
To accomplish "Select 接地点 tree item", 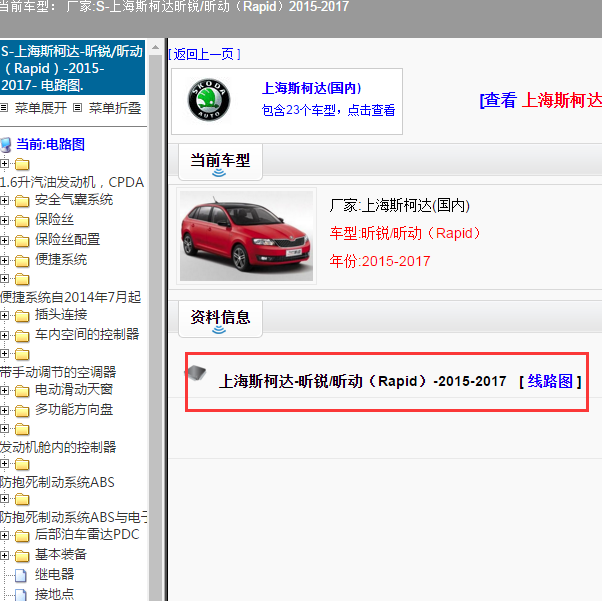I will (x=55, y=594).
